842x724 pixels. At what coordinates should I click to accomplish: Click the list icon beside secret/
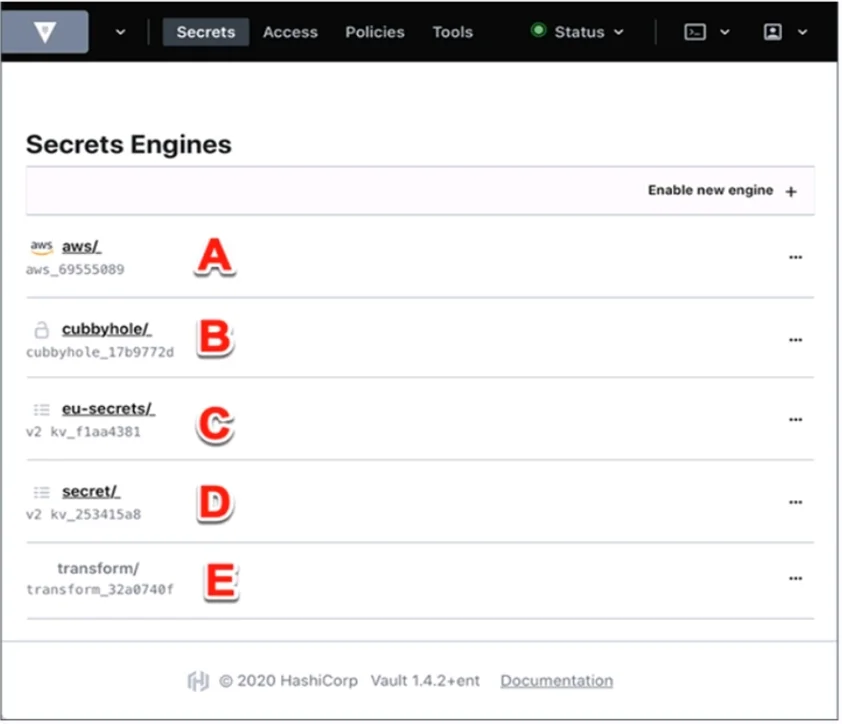point(41,492)
